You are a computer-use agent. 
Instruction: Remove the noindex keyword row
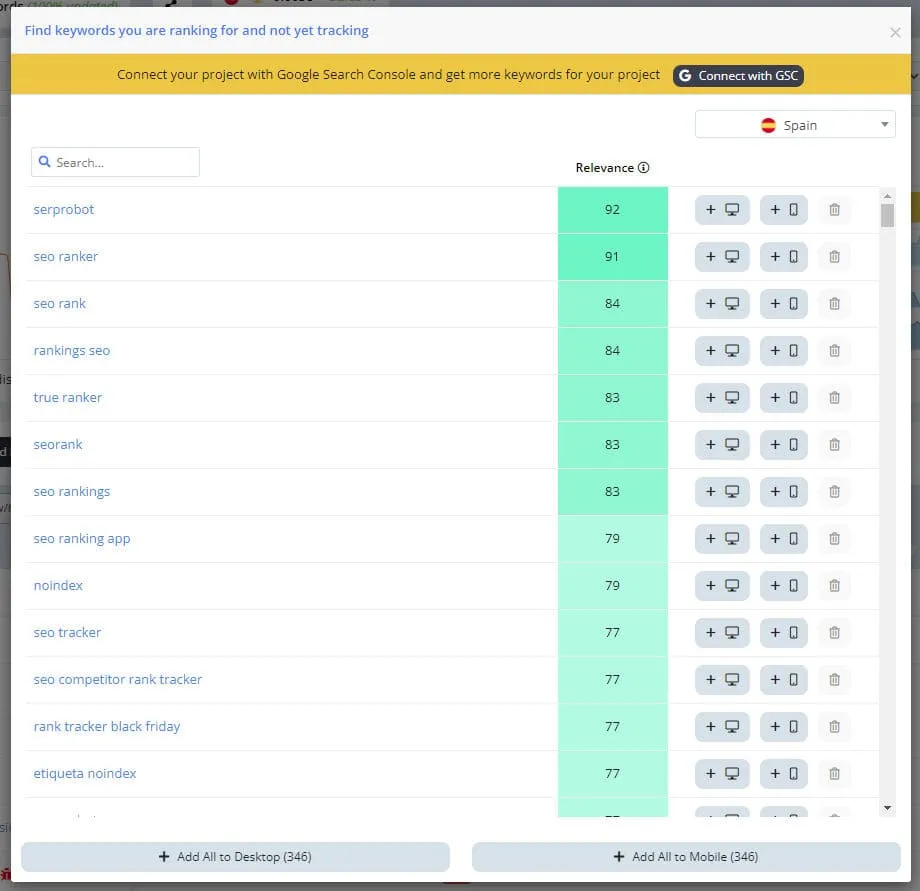click(x=834, y=585)
